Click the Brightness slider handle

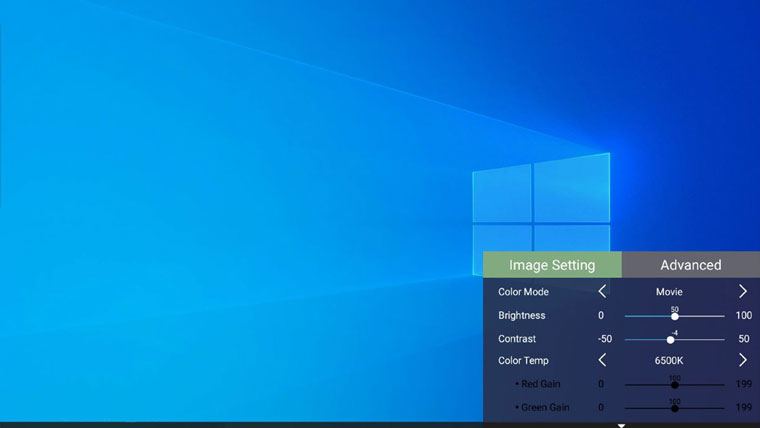(675, 316)
